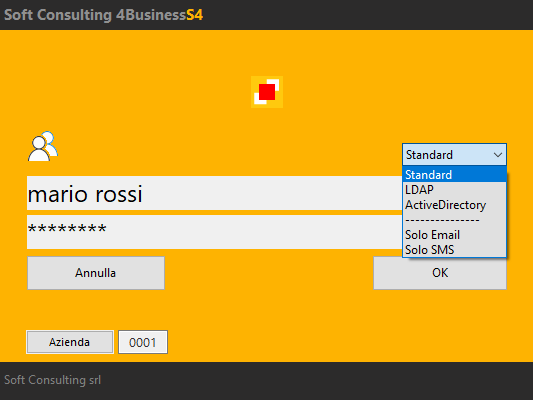Image resolution: width=533 pixels, height=400 pixels.
Task: Click the Soft Consulting 4Business title text
Action: 95,15
